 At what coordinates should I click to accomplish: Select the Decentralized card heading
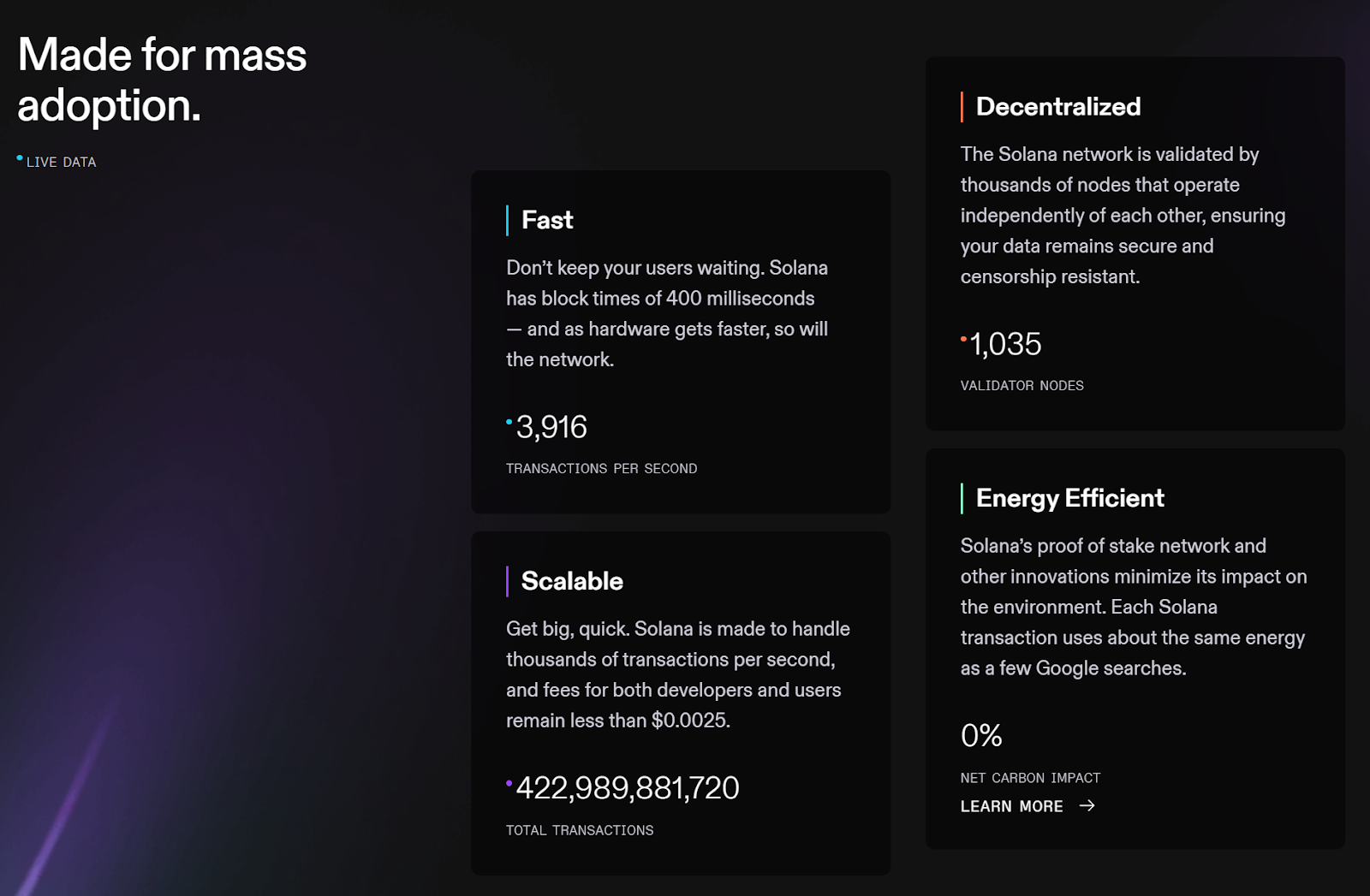click(1058, 107)
